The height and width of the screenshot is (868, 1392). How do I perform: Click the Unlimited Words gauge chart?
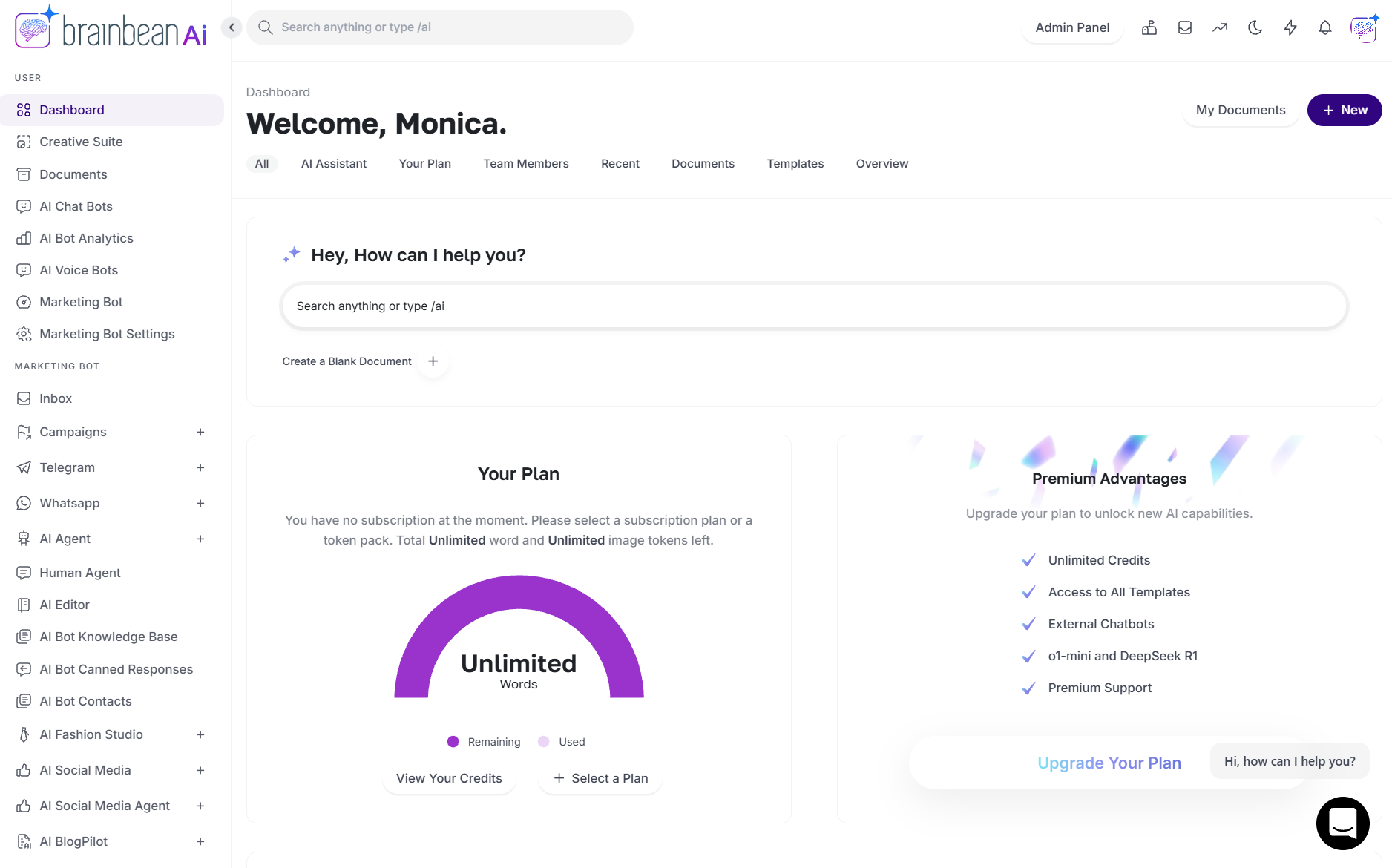(x=519, y=637)
